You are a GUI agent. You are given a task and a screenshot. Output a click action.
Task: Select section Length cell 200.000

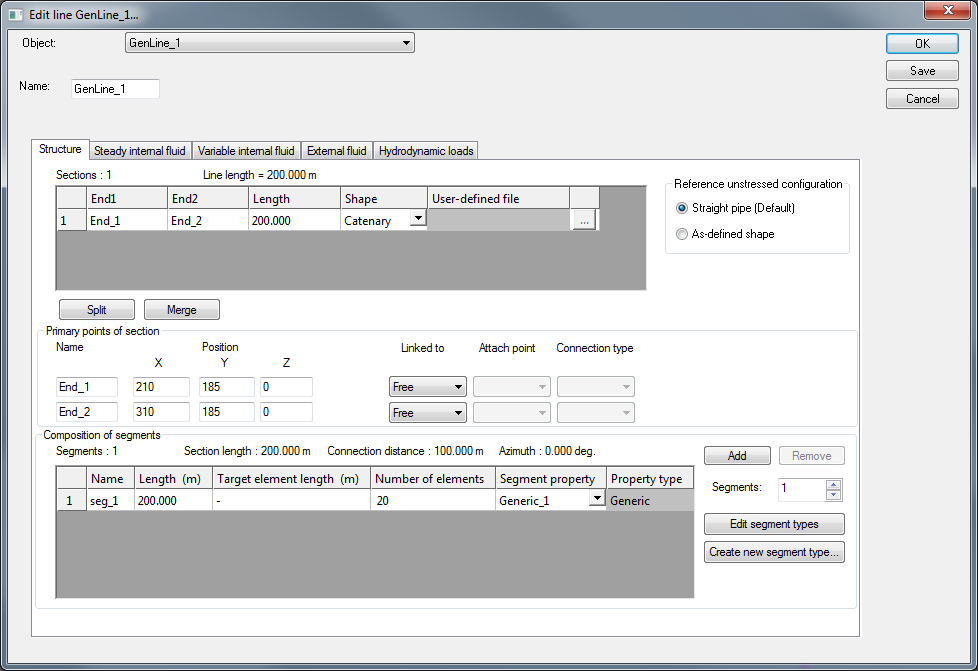[294, 220]
